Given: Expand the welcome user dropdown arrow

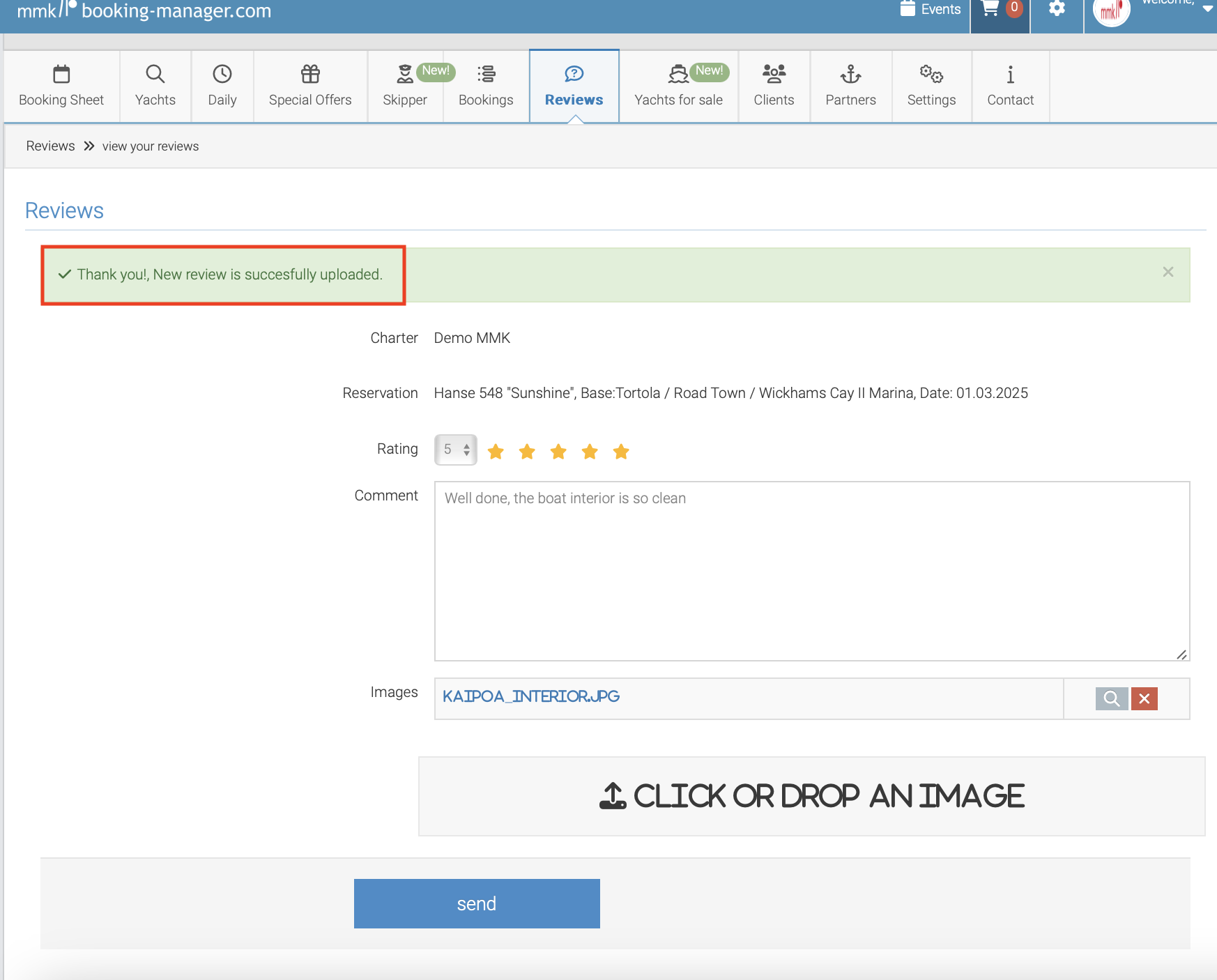Looking at the screenshot, I should 1207,8.
